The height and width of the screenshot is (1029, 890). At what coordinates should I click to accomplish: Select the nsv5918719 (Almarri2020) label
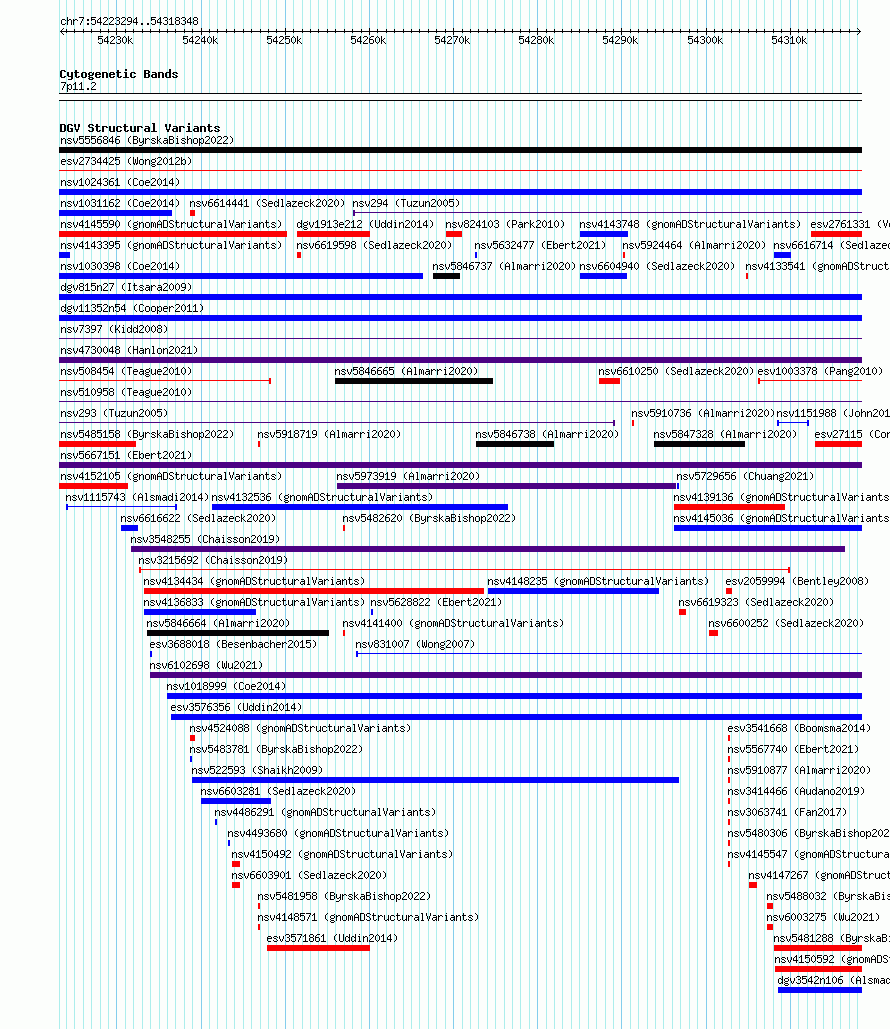[x=328, y=434]
